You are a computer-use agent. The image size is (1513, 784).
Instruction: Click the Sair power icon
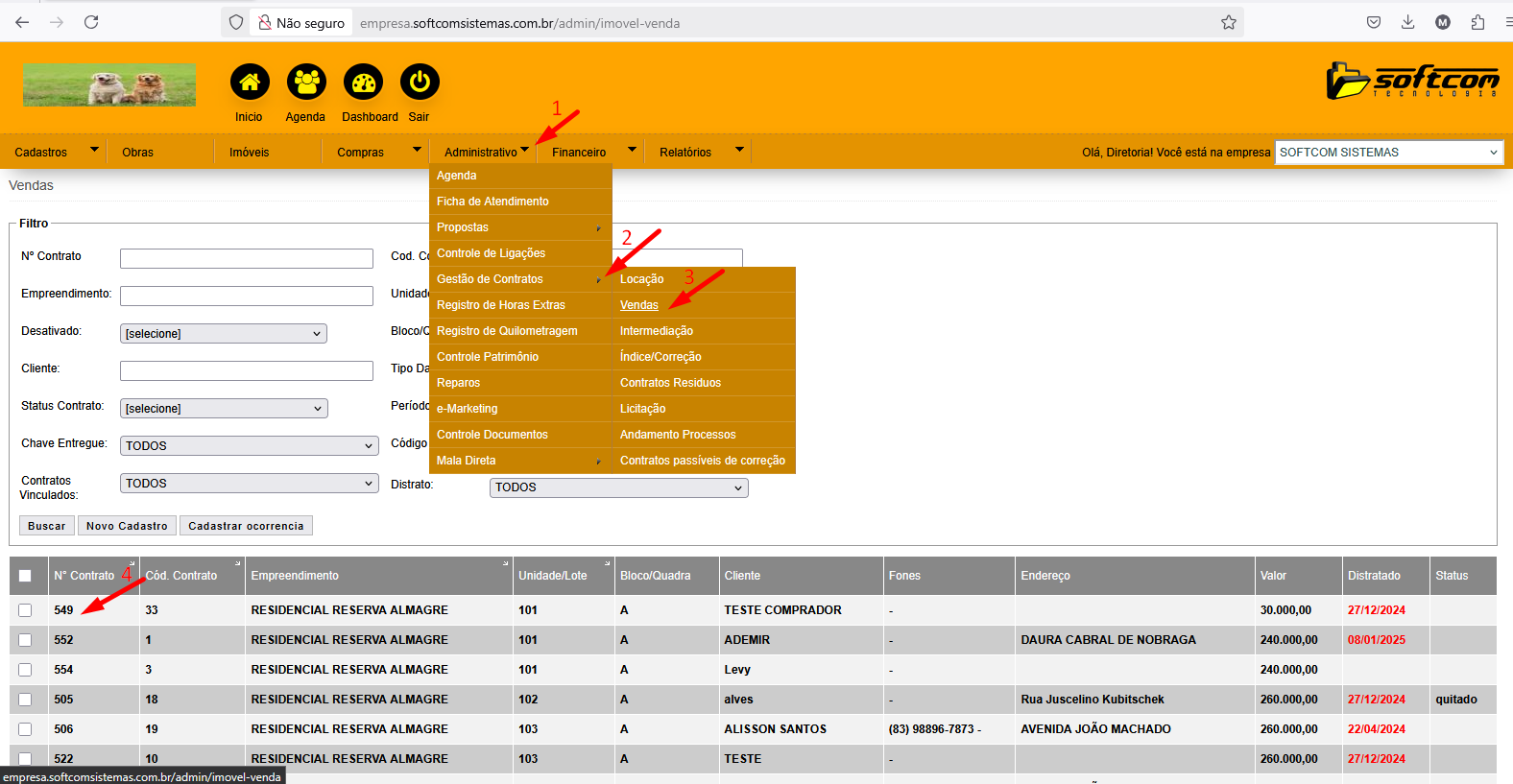[x=420, y=83]
